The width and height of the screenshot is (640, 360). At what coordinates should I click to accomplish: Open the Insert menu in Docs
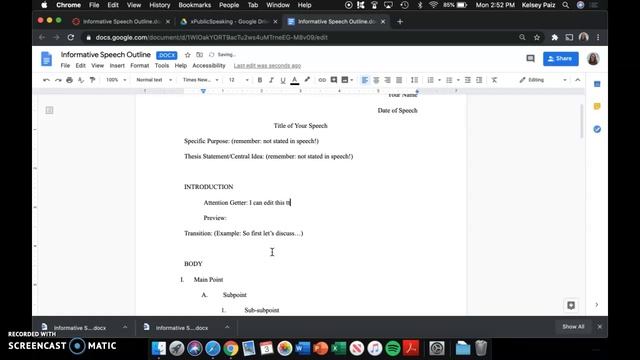pyautogui.click(x=117, y=66)
